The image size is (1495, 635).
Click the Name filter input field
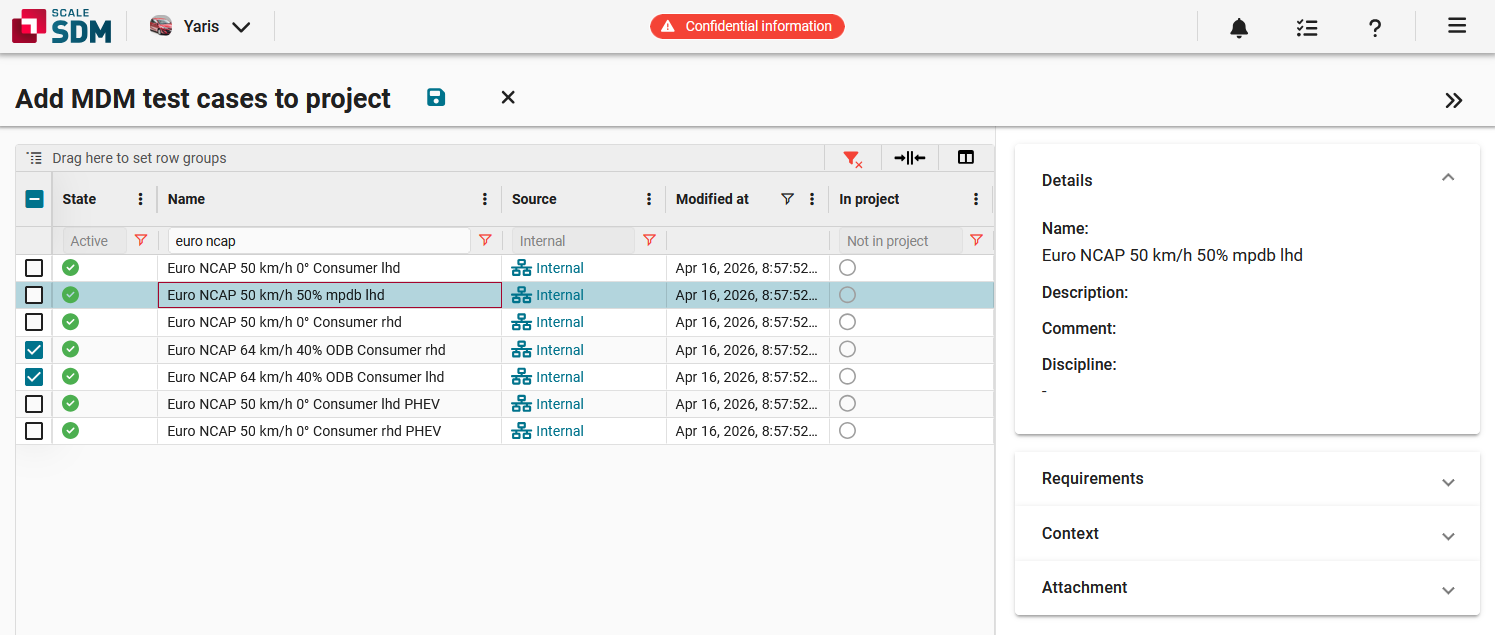click(x=318, y=241)
